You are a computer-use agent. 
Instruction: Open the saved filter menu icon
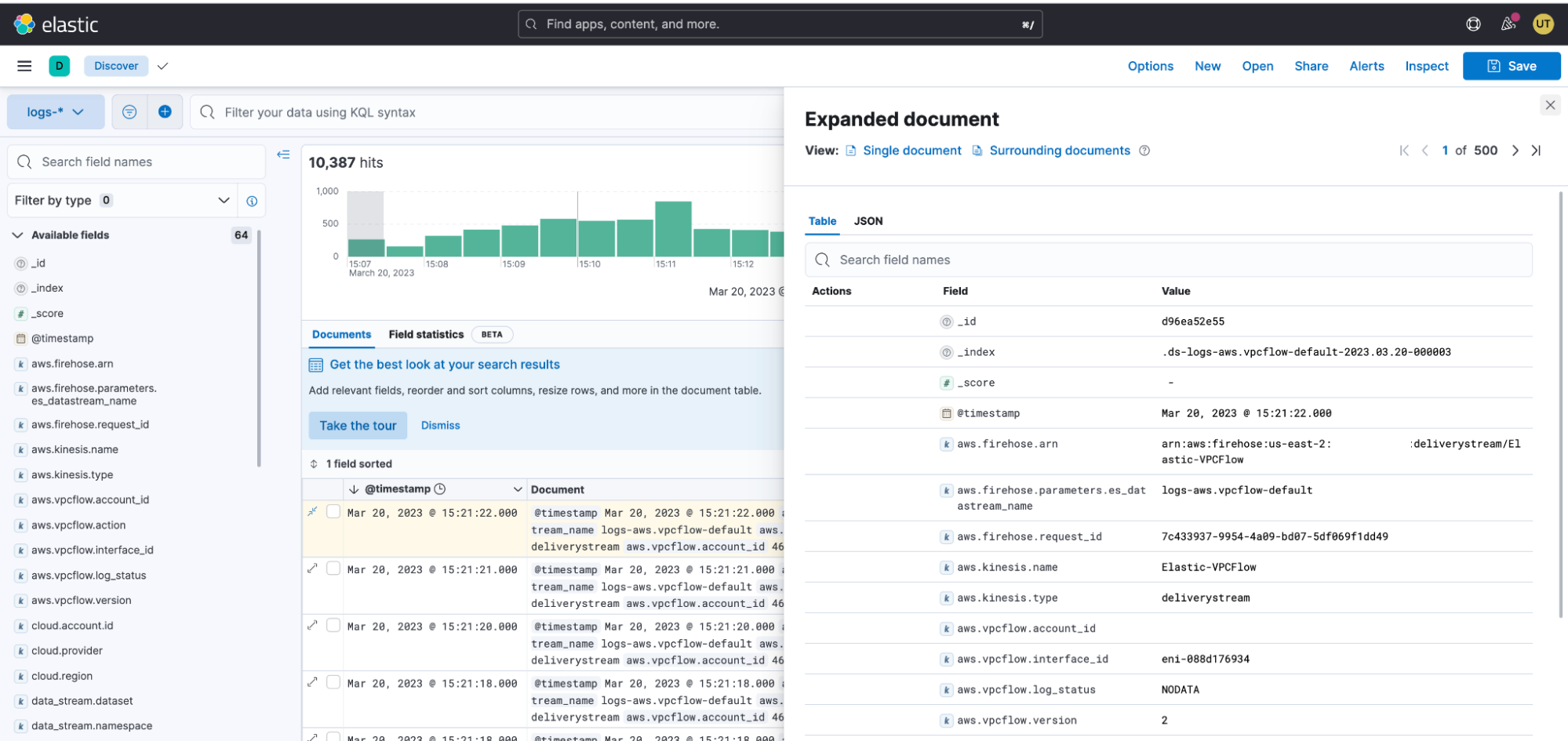coord(129,112)
